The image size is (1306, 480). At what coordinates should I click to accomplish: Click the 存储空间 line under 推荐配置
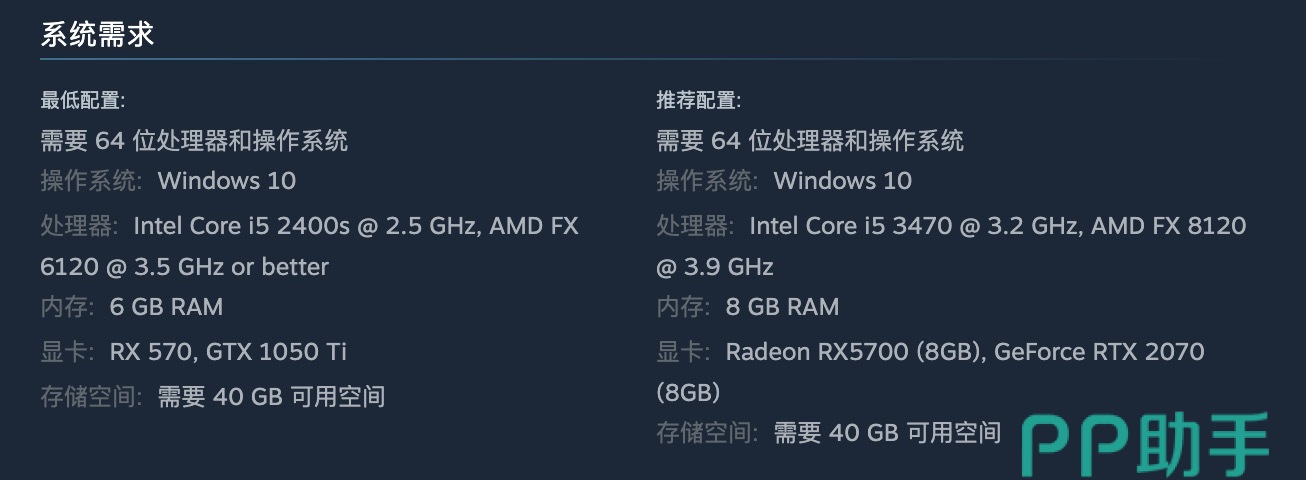[x=828, y=432]
